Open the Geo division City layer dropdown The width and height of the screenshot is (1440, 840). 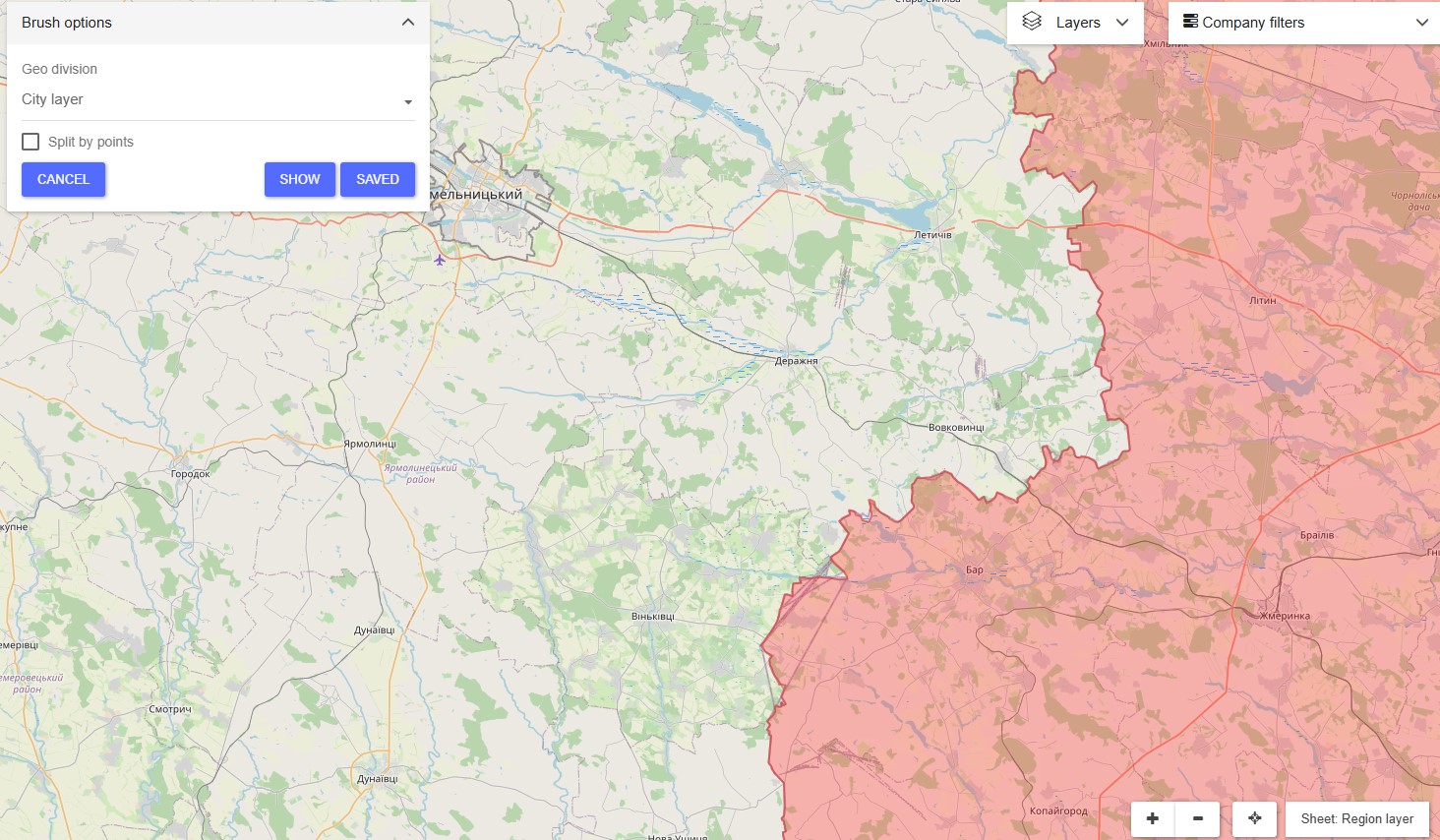pyautogui.click(x=218, y=99)
